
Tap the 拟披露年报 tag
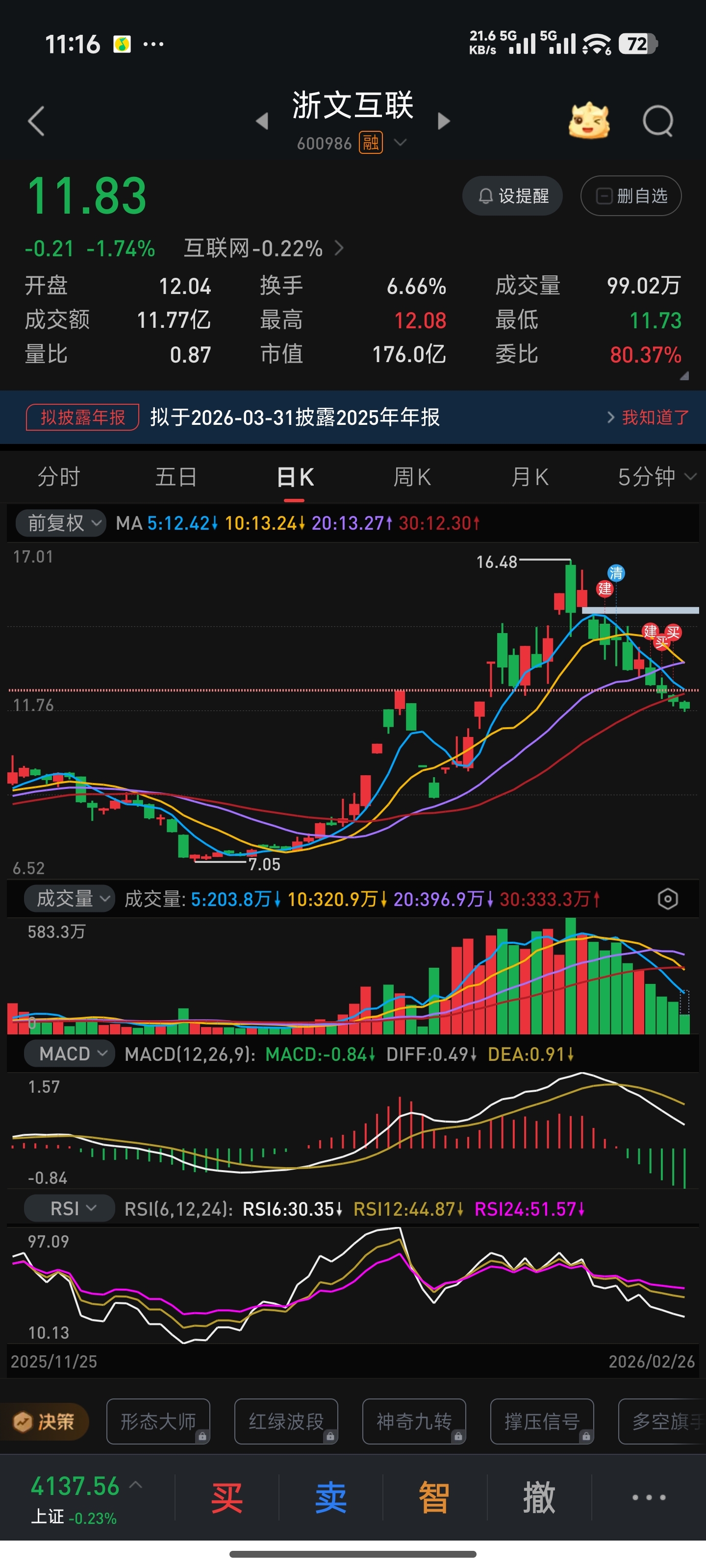(x=83, y=417)
